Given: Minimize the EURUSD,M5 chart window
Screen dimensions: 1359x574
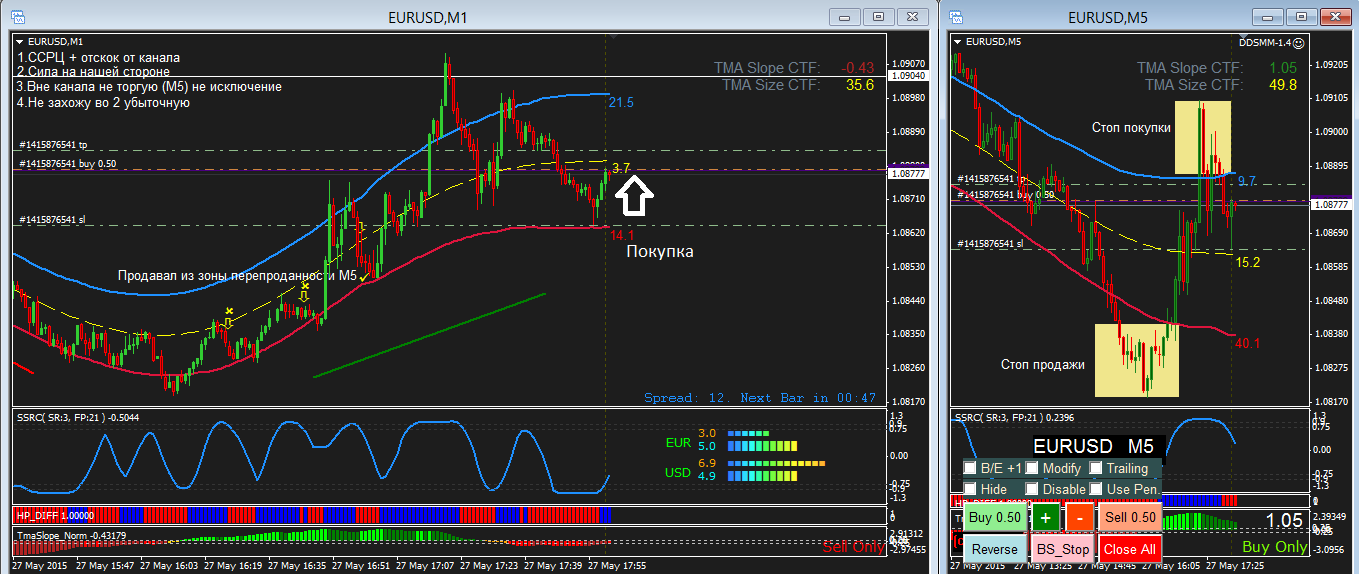Looking at the screenshot, I should (x=1267, y=16).
